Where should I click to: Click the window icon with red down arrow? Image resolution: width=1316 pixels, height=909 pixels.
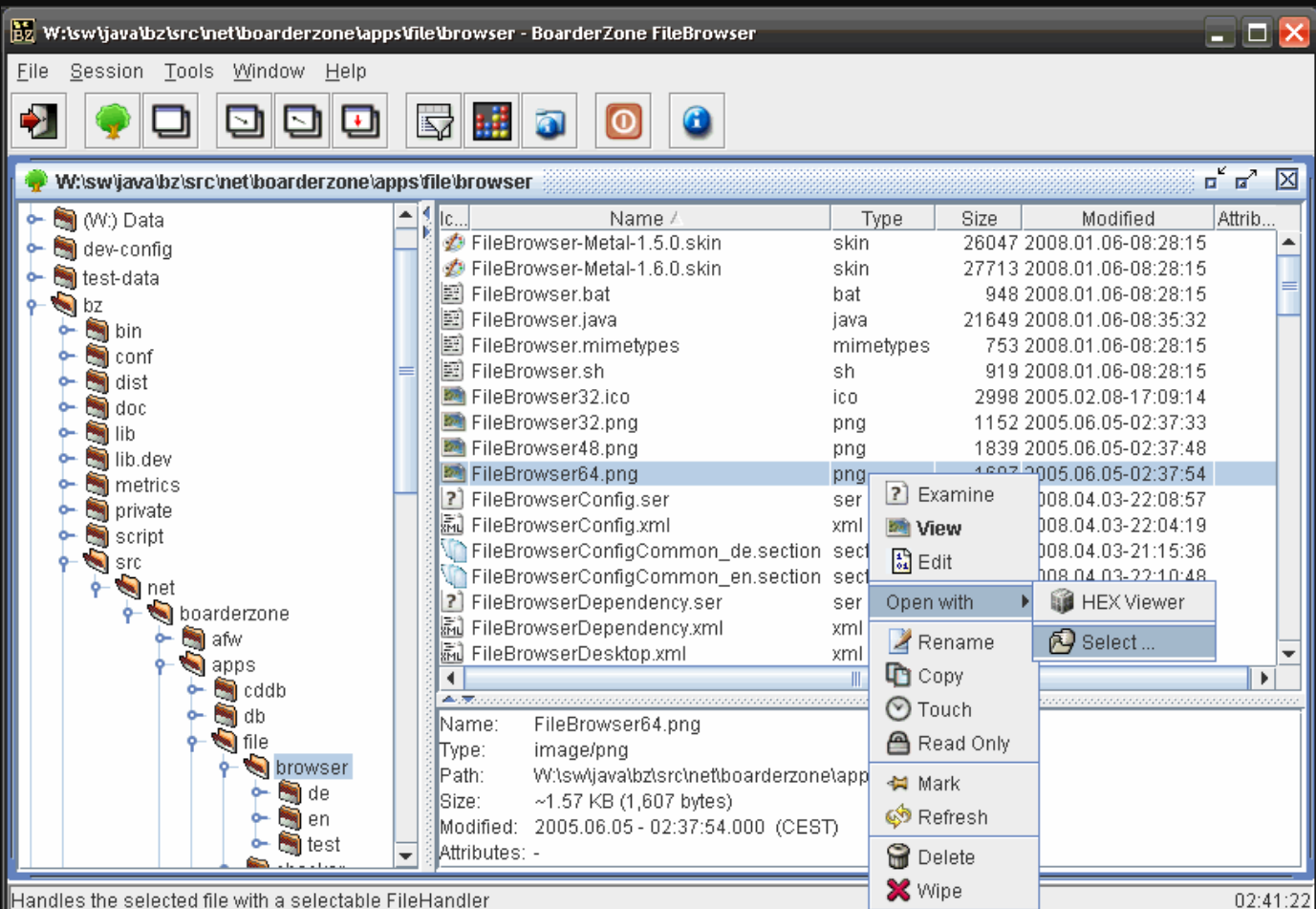tap(359, 120)
